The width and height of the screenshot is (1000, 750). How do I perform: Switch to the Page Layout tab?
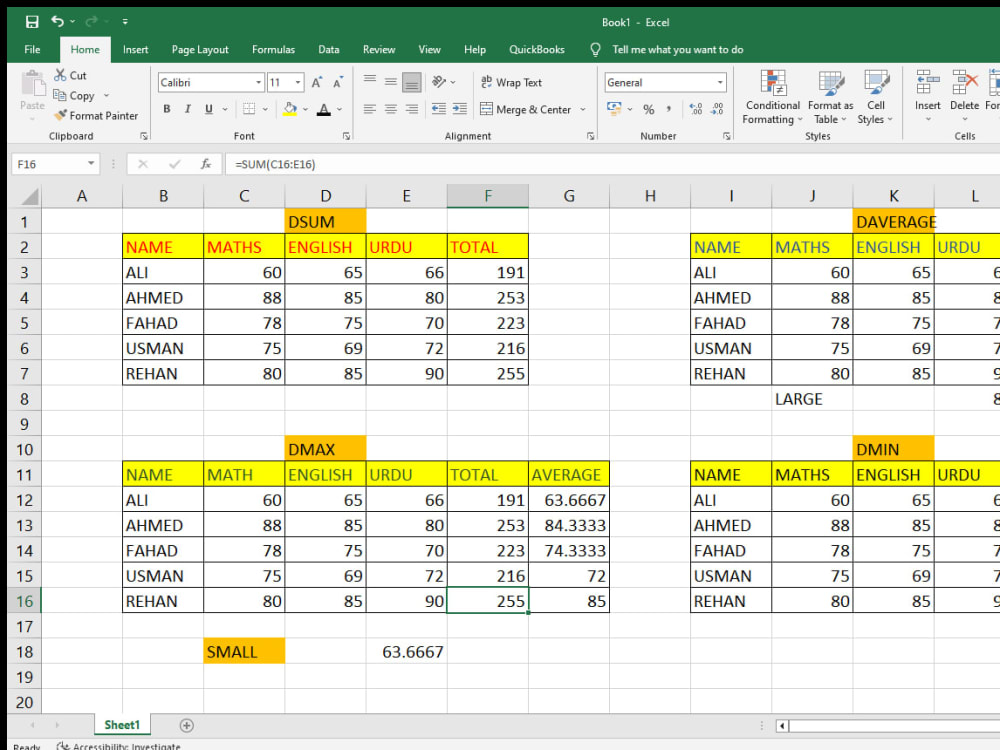(x=200, y=49)
